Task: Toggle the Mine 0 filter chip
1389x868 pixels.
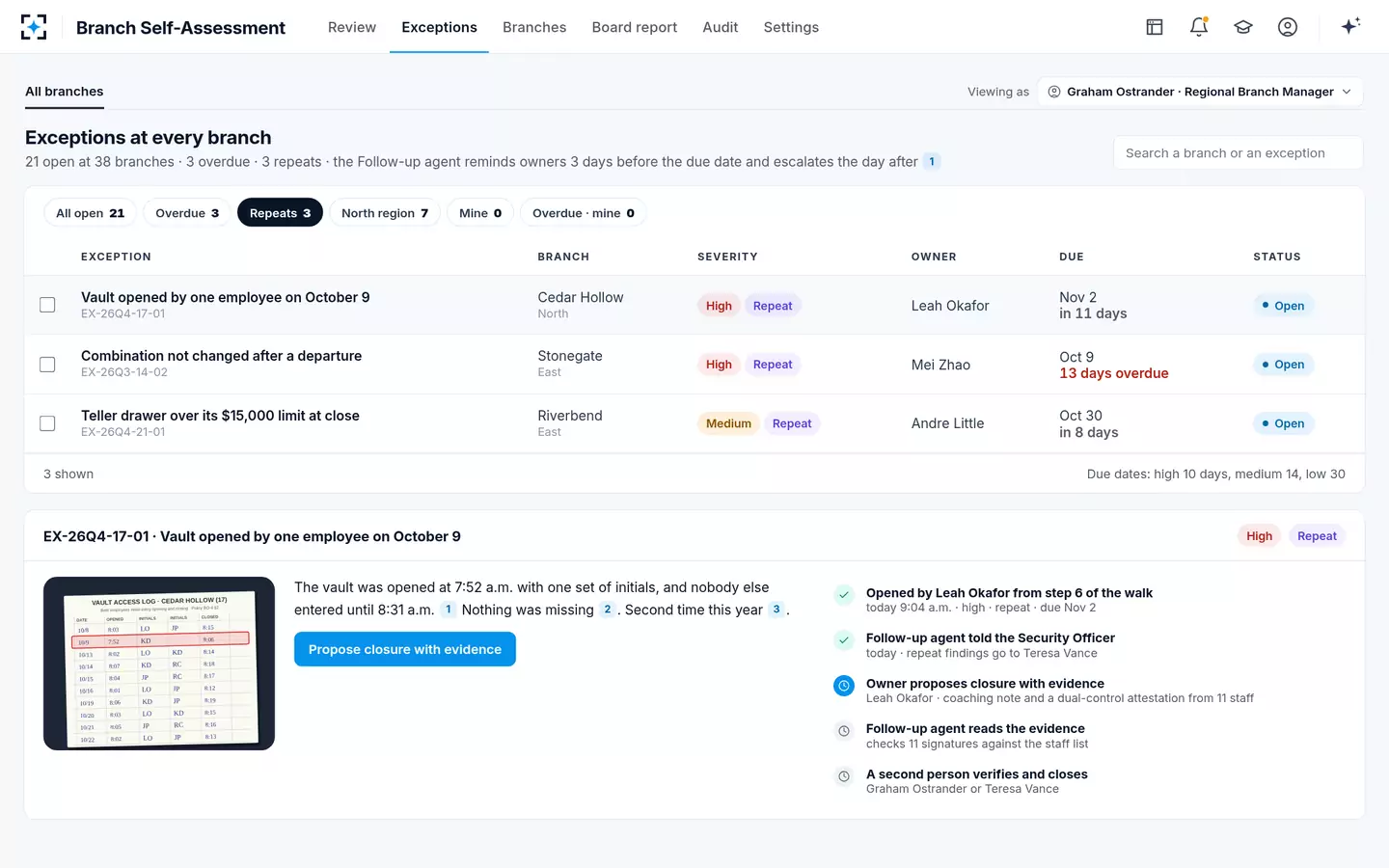Action: point(480,213)
